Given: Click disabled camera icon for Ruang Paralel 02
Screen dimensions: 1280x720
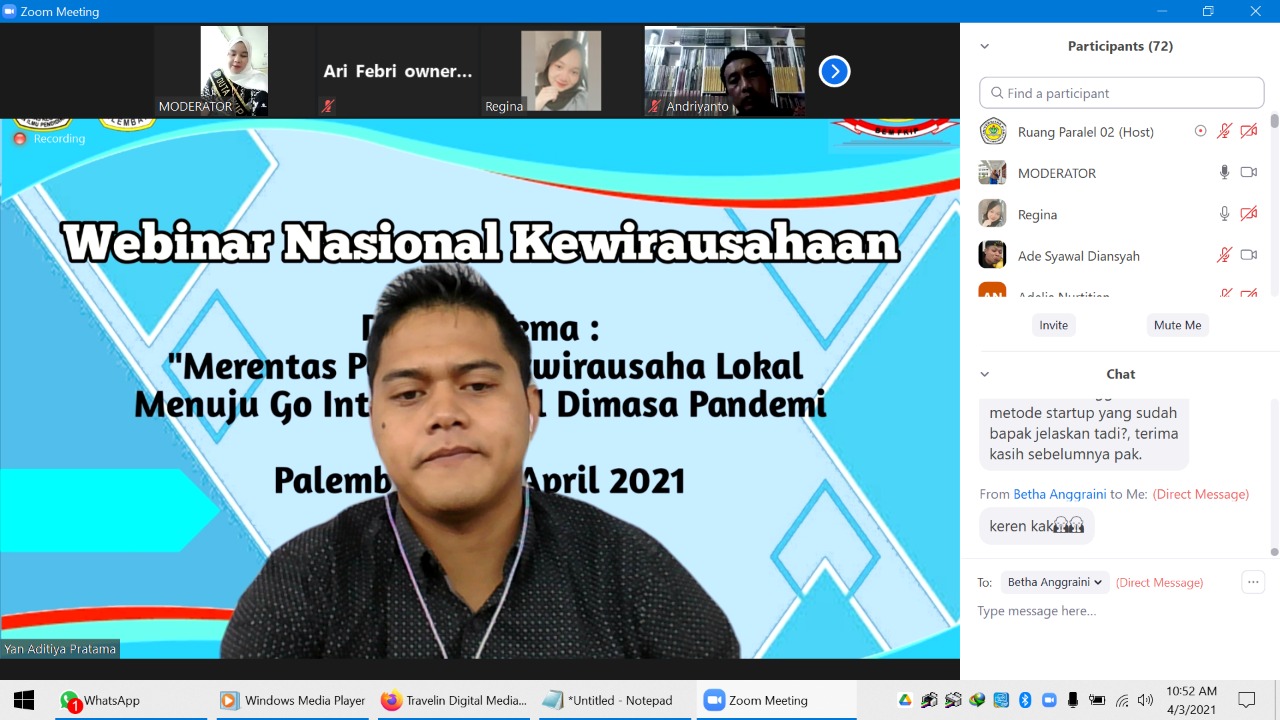Looking at the screenshot, I should (x=1249, y=131).
